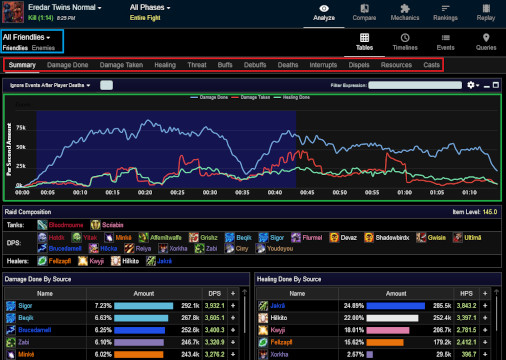Toggle the Healing Done legend series
Screen dimensions: 506x360
292,97
